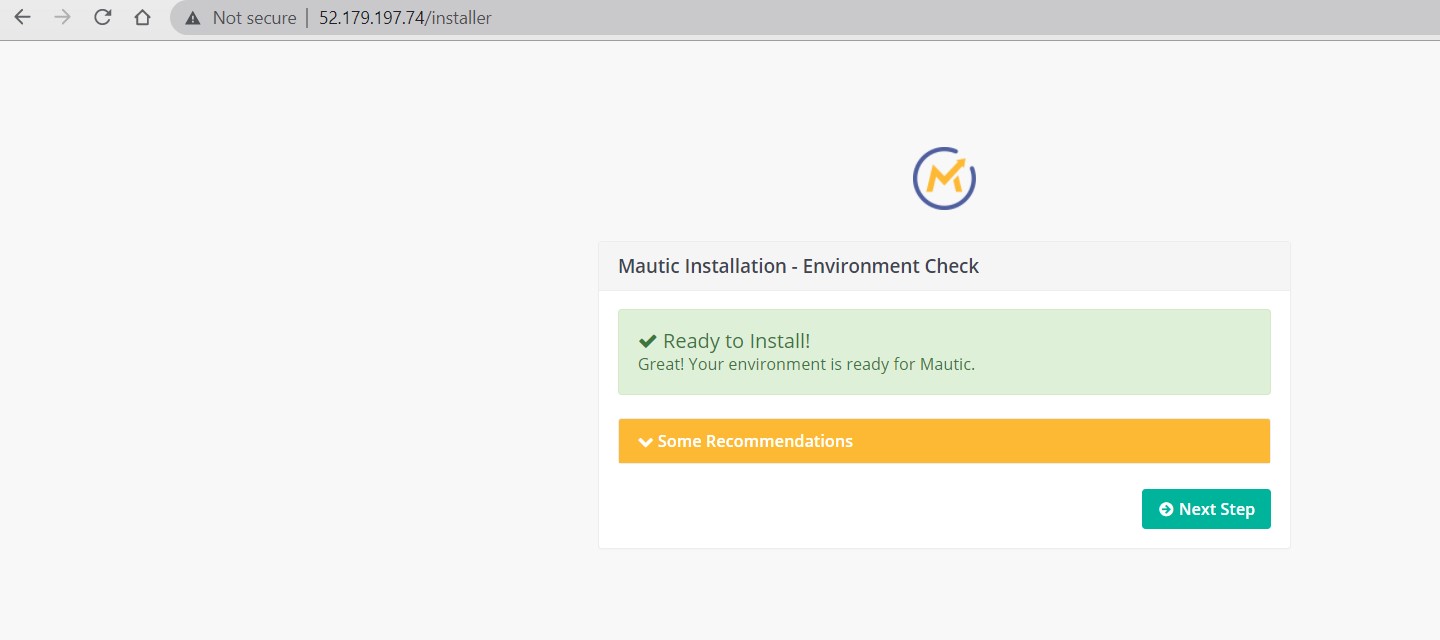Click the browser forward arrow
This screenshot has height=640, width=1440.
click(x=62, y=18)
